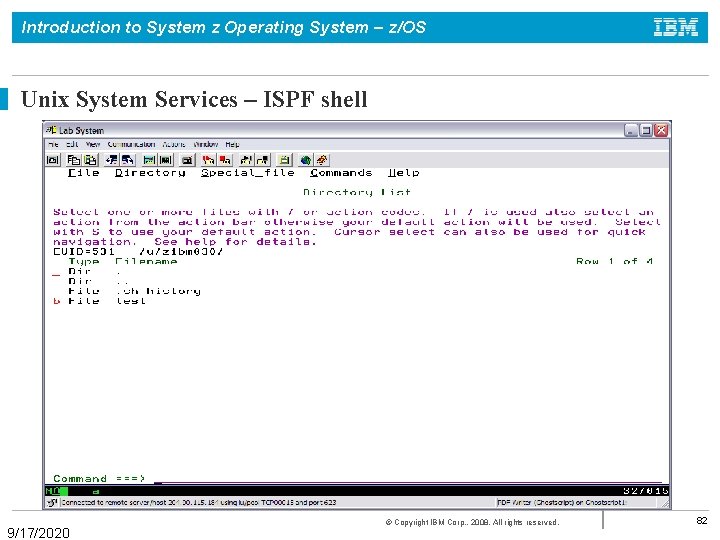This screenshot has height=540, width=720.
Task: Click the connection status icon in status bar
Action: [x=52, y=503]
